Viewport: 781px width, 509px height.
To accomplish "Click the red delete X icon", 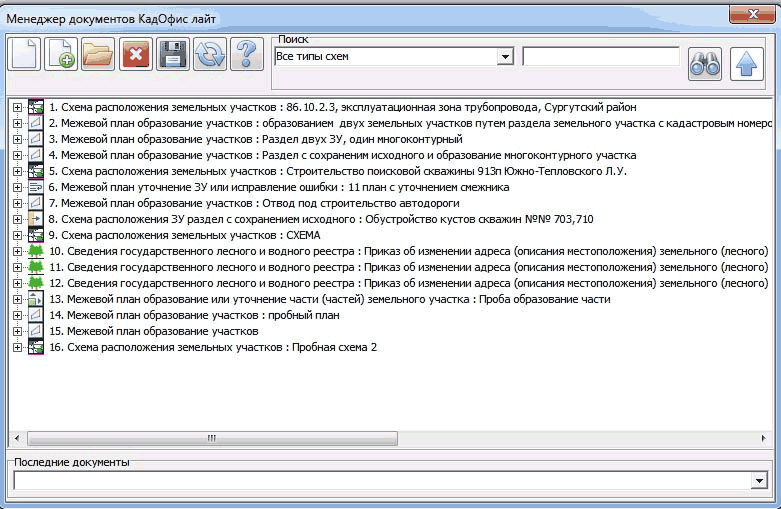I will 135,54.
